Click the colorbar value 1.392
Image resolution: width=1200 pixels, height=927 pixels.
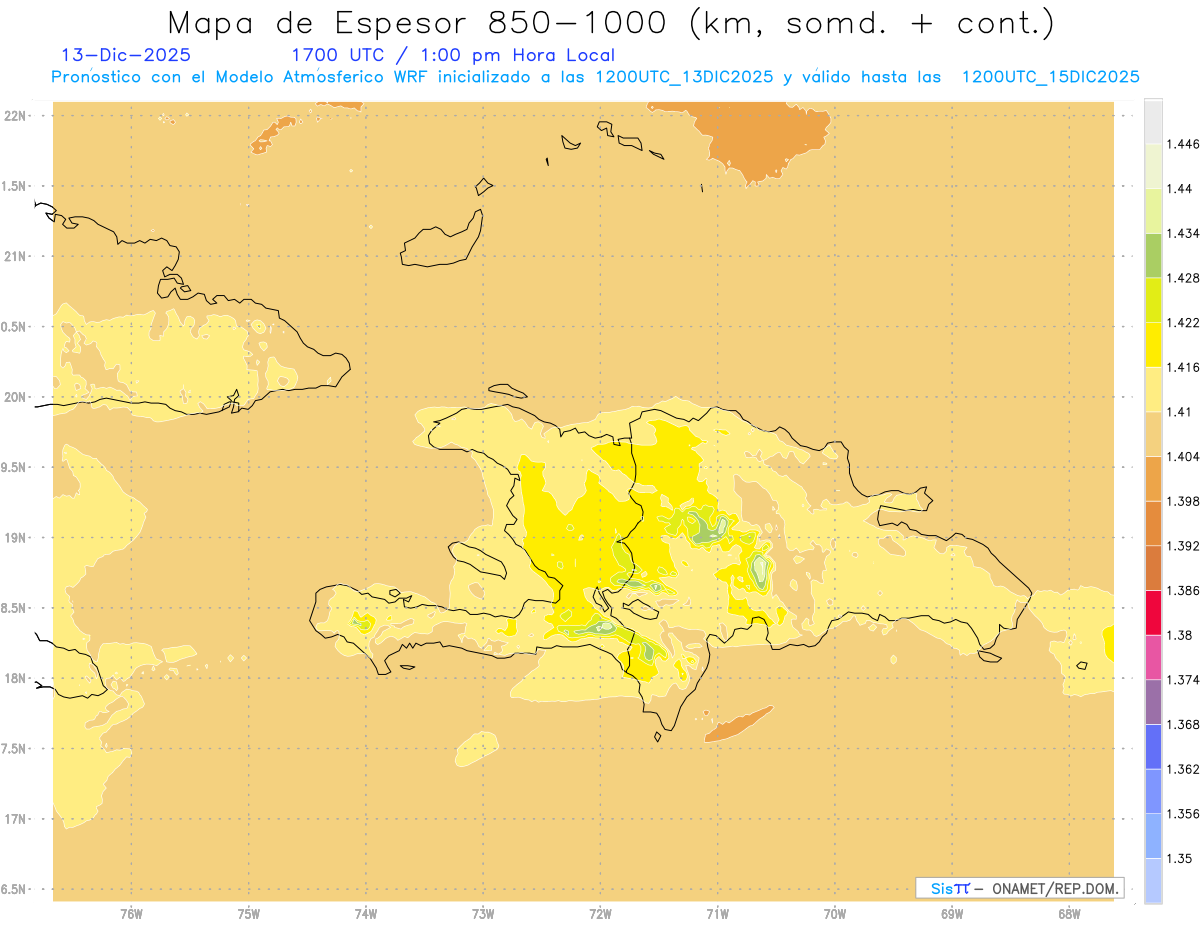pos(1181,546)
